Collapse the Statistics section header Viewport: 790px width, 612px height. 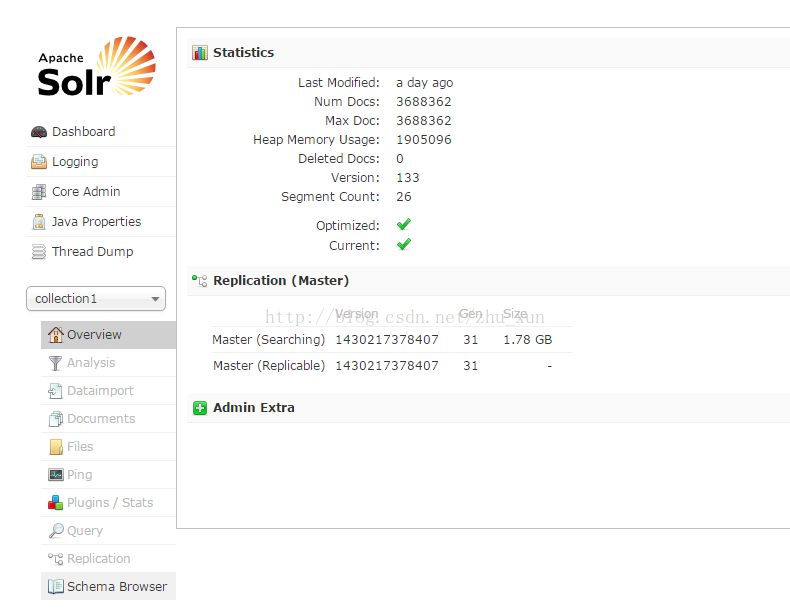click(243, 52)
